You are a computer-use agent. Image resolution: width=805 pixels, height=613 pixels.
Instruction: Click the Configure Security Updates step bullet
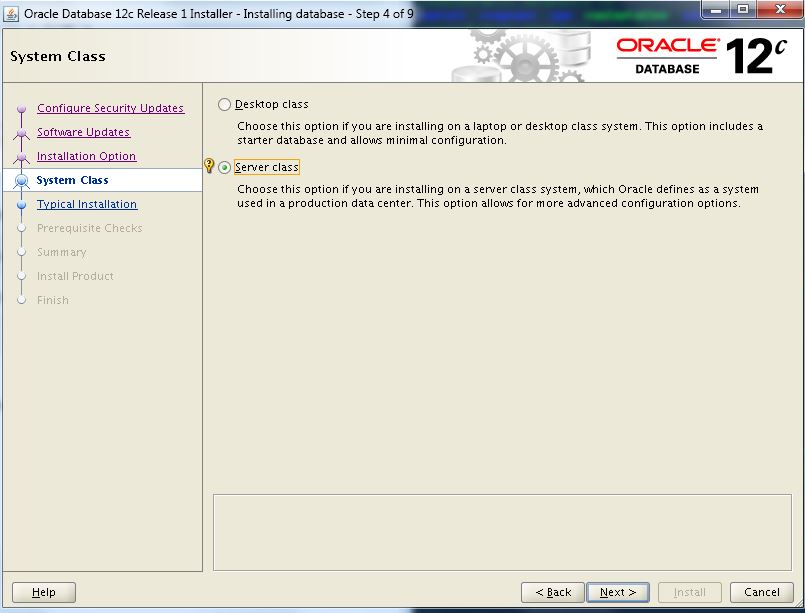tap(22, 109)
